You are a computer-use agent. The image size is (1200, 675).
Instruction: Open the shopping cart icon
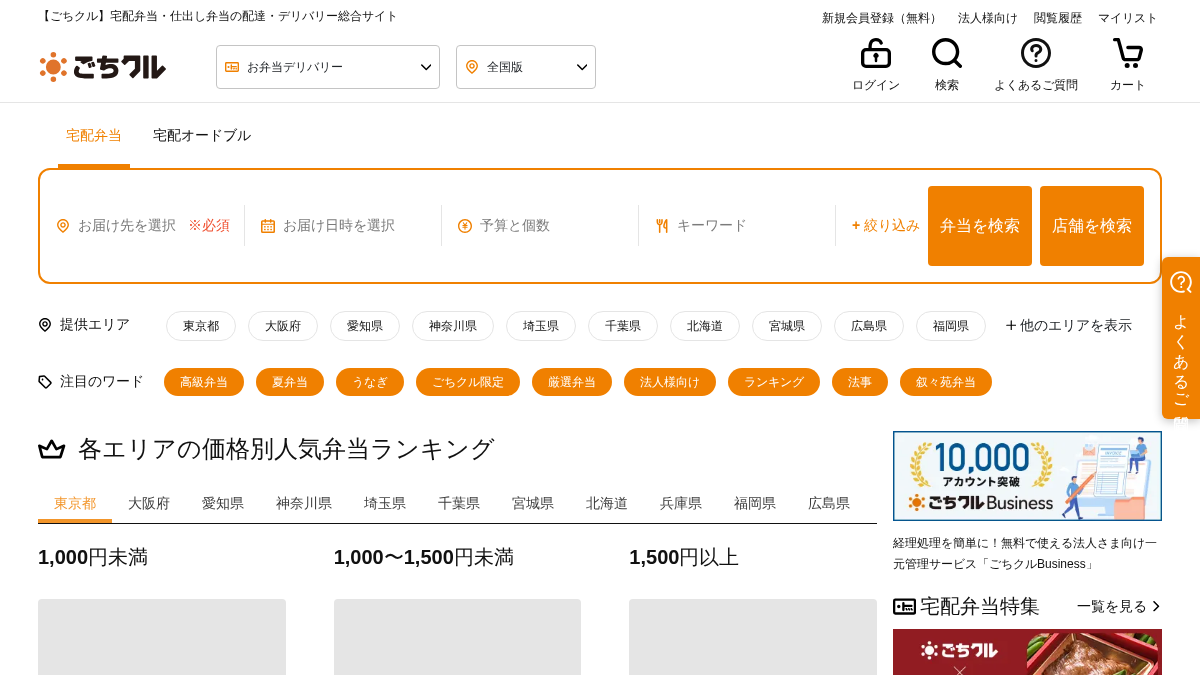click(x=1128, y=53)
